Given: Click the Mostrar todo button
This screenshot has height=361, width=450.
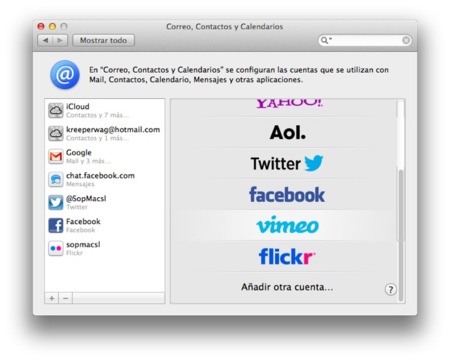Looking at the screenshot, I should (x=103, y=40).
